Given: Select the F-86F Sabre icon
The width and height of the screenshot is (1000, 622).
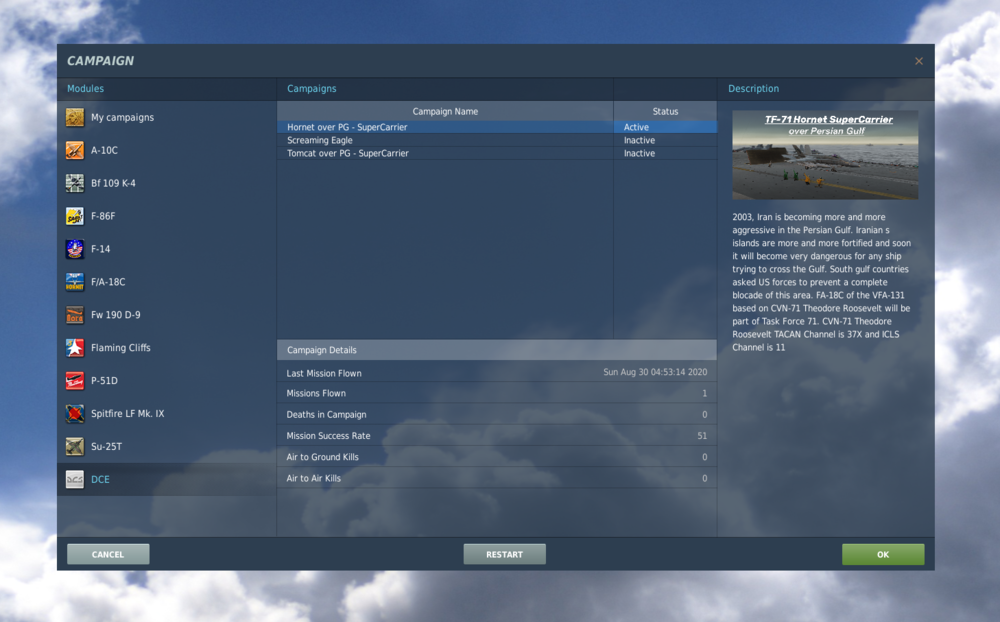Looking at the screenshot, I should coord(75,216).
